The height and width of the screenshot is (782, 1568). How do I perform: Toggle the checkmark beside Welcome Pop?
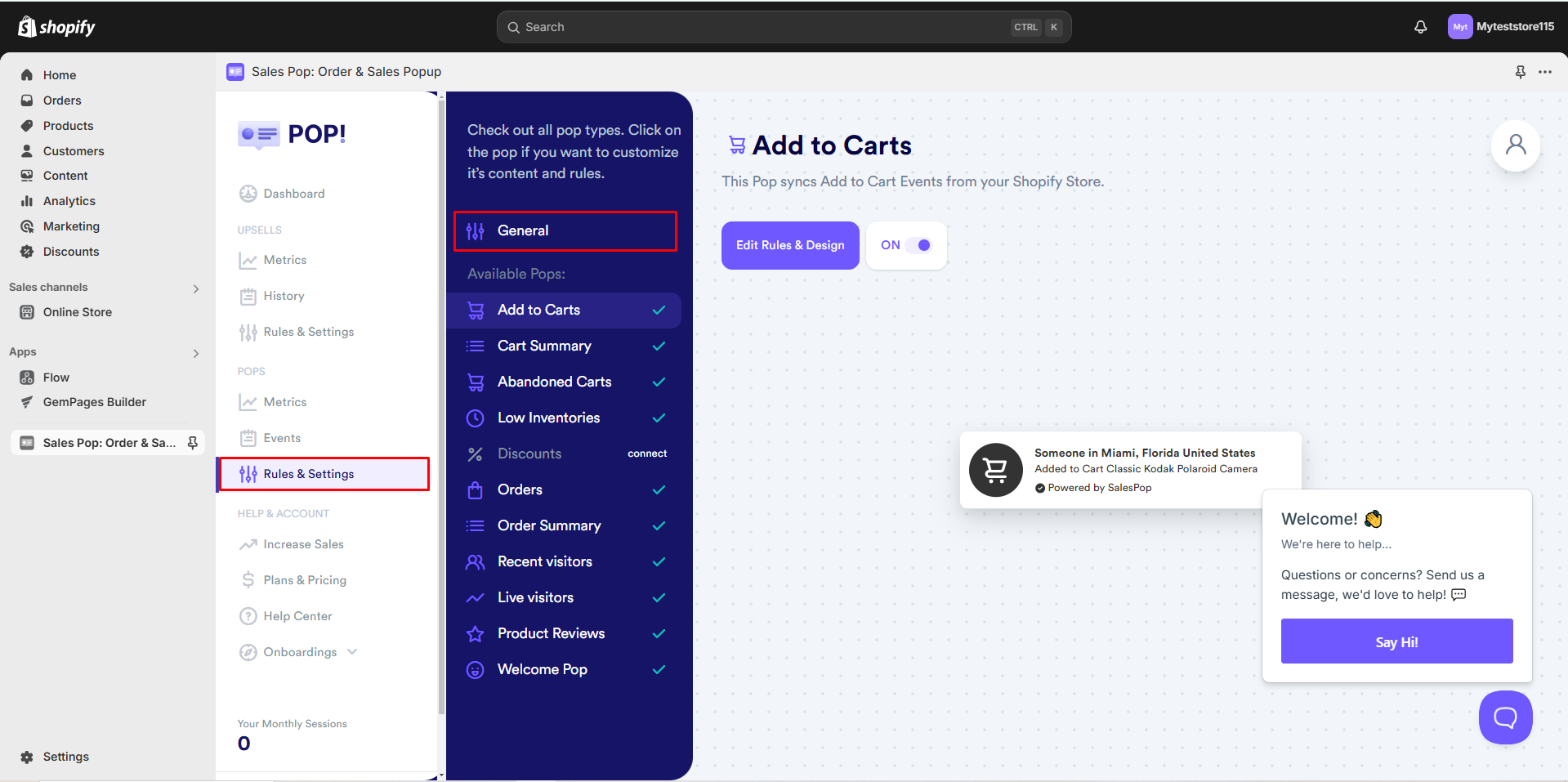(659, 669)
